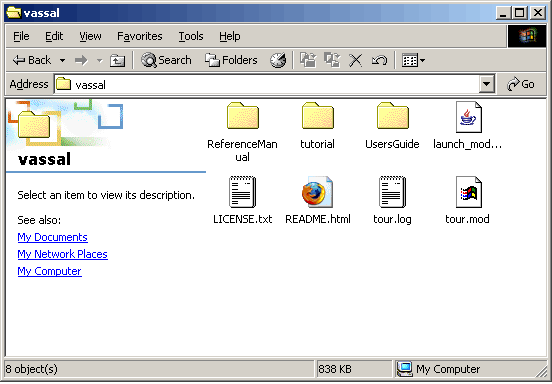Click the Back toolbar button
Viewport: 552px width, 384px height.
pyautogui.click(x=32, y=60)
